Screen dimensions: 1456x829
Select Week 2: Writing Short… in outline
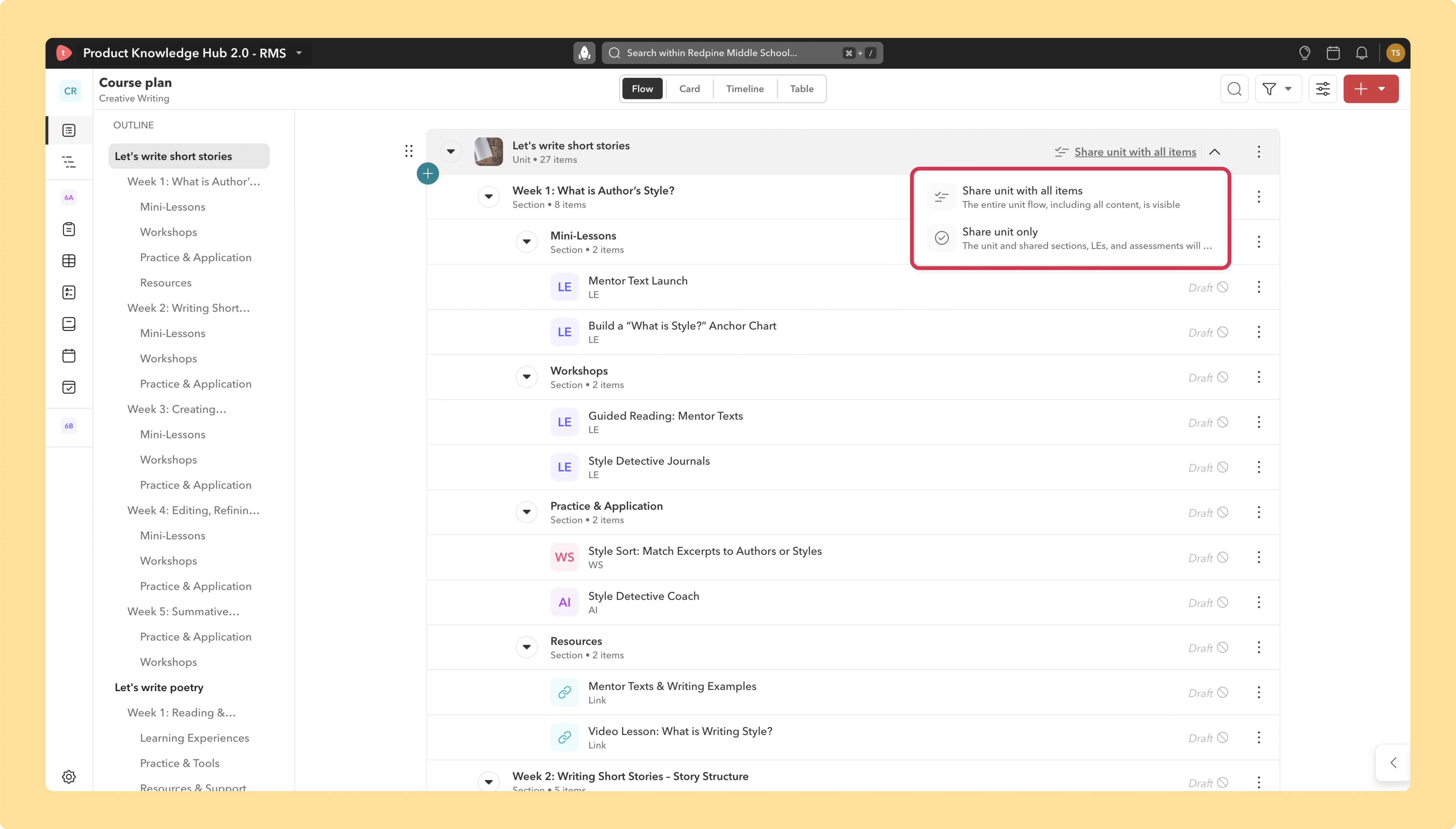189,308
